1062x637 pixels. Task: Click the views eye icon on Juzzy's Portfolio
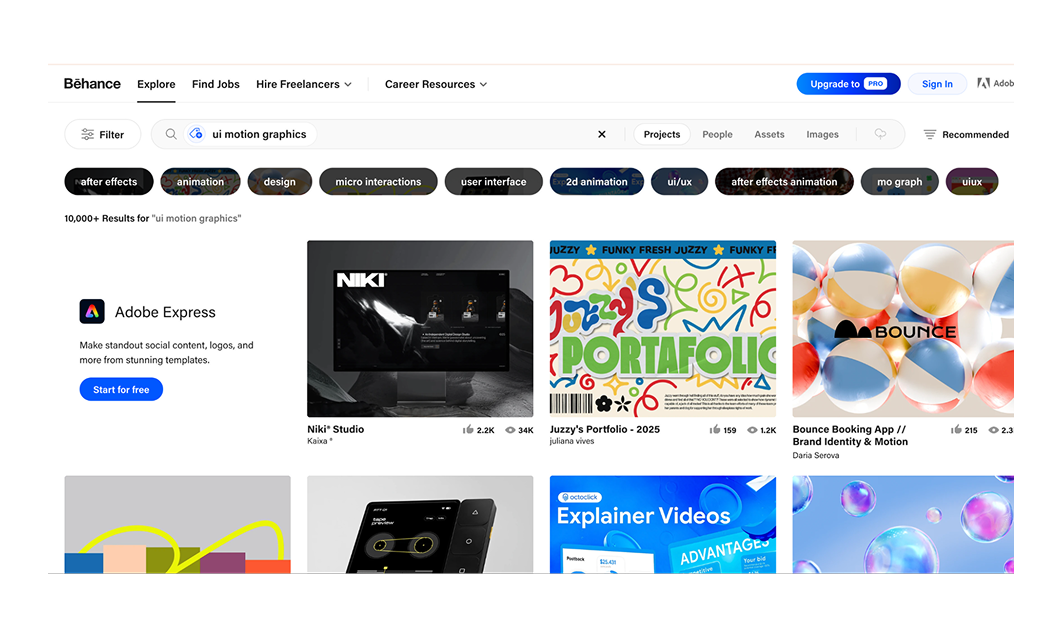tap(752, 430)
